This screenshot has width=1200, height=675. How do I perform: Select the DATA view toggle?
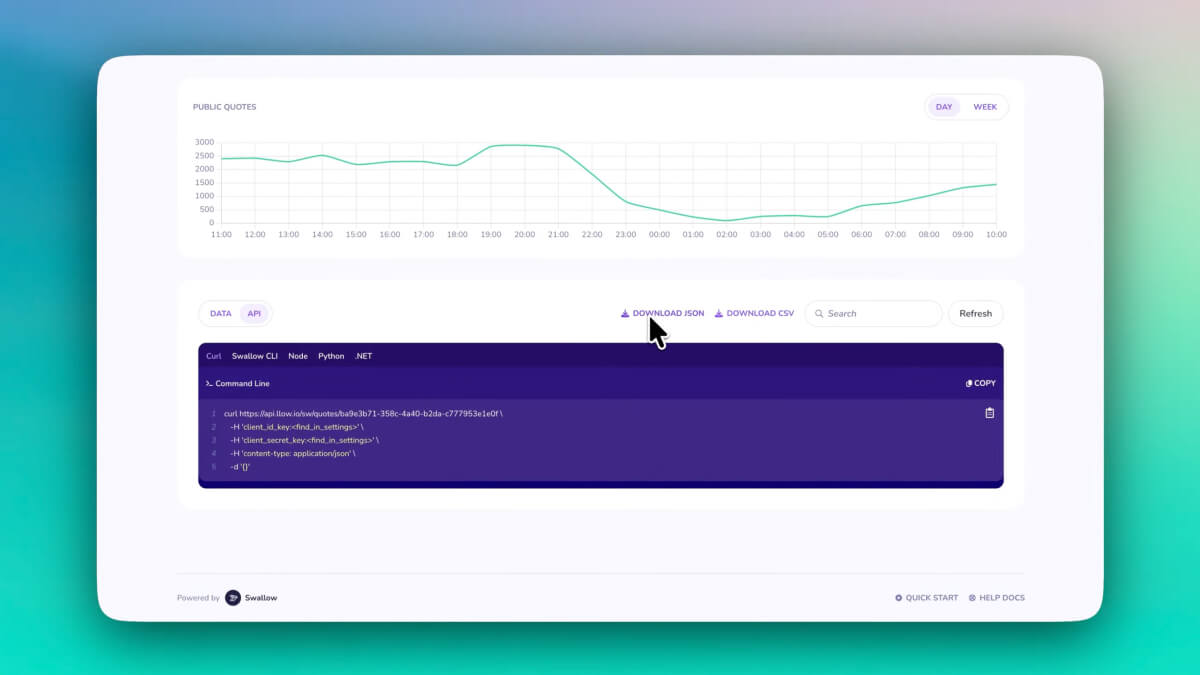pyautogui.click(x=221, y=314)
